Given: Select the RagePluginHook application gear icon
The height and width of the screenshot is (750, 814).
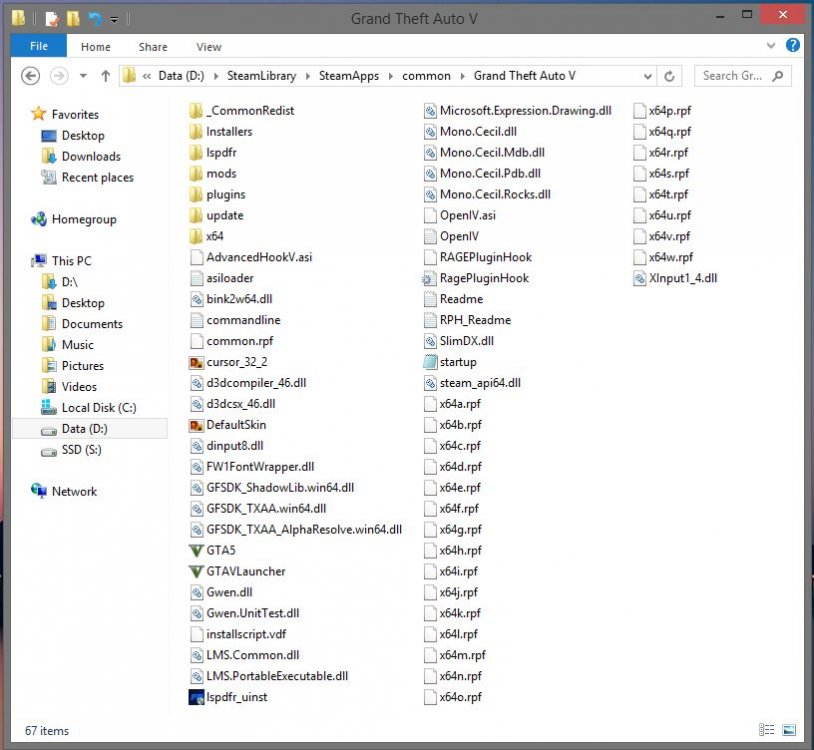Looking at the screenshot, I should [x=429, y=279].
